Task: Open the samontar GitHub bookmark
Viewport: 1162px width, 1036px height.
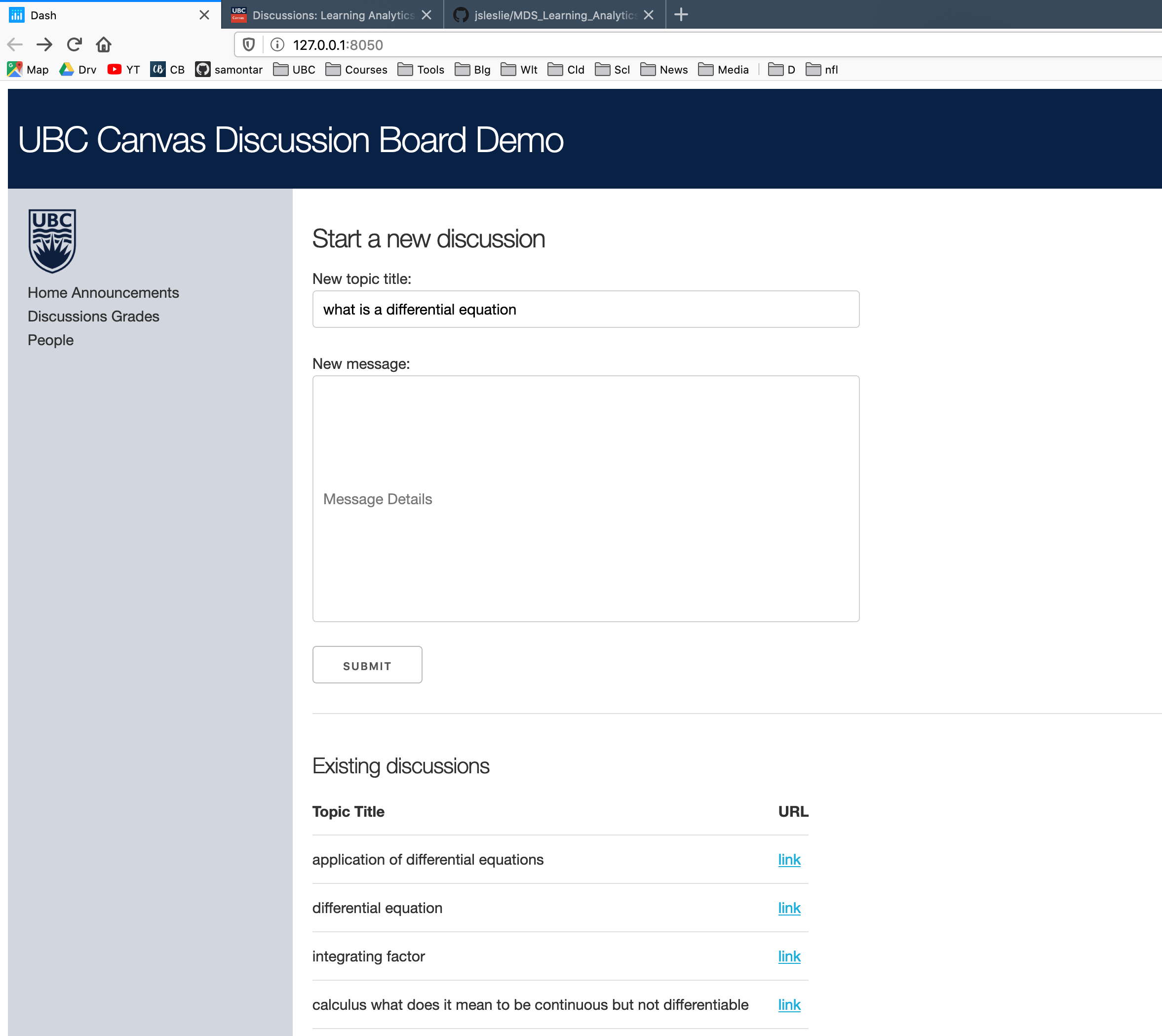Action: (229, 70)
